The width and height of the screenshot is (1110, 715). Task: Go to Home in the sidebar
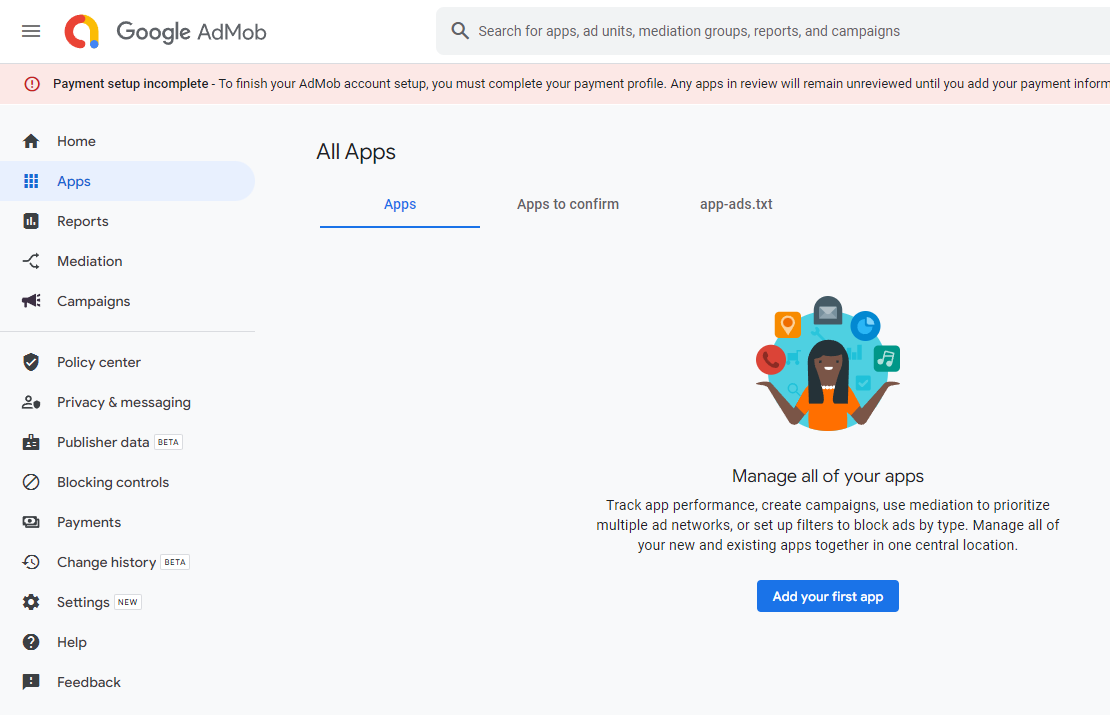[127, 141]
